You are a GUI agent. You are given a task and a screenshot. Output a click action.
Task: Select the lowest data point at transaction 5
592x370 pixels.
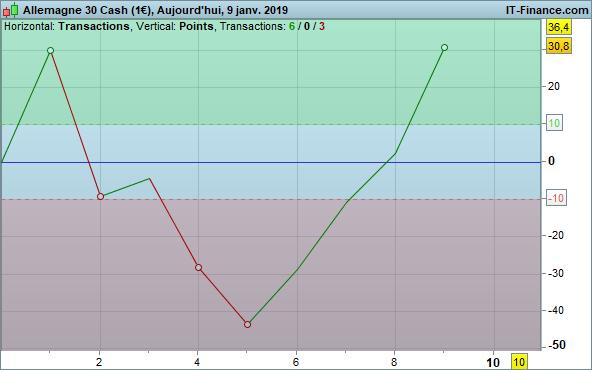coord(248,324)
